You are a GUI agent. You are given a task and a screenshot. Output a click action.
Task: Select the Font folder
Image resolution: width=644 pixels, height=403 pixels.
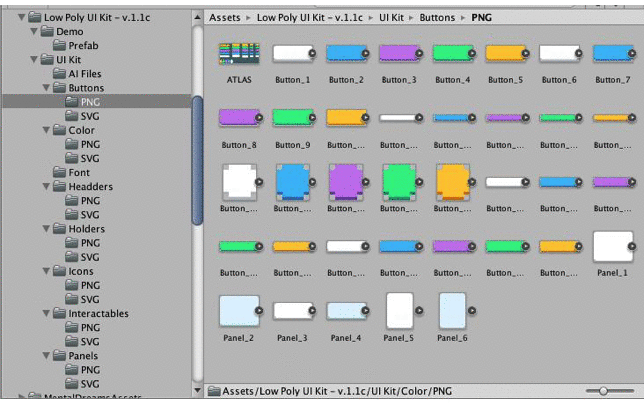(71, 173)
